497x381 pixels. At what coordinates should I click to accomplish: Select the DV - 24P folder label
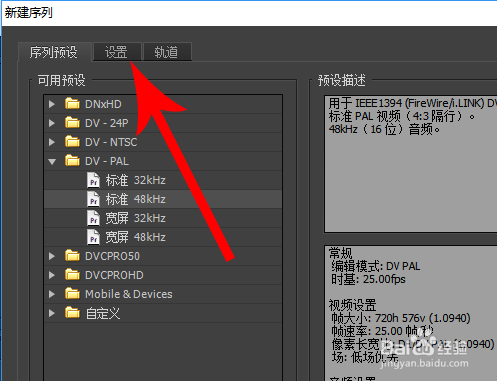click(x=107, y=123)
